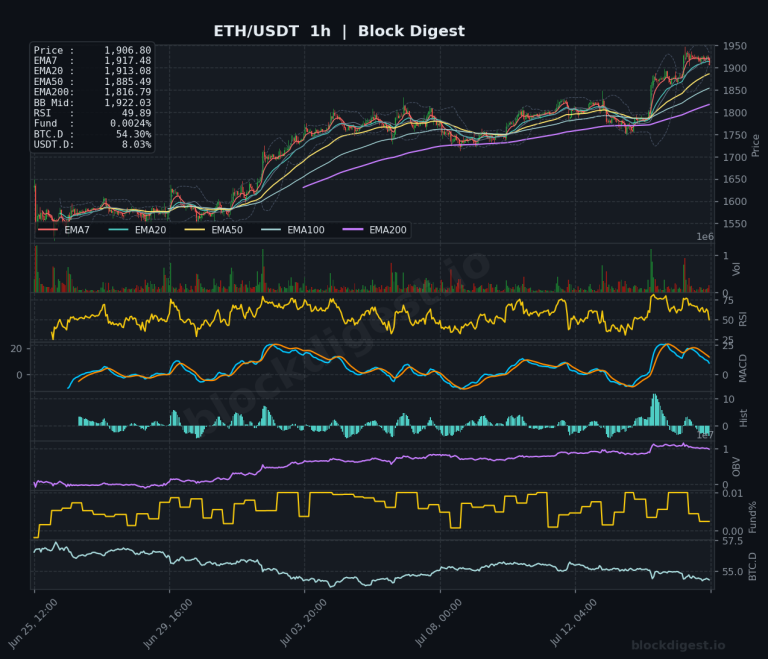This screenshot has height=659, width=768.
Task: Click the Vol axis label
Action: coord(736,268)
